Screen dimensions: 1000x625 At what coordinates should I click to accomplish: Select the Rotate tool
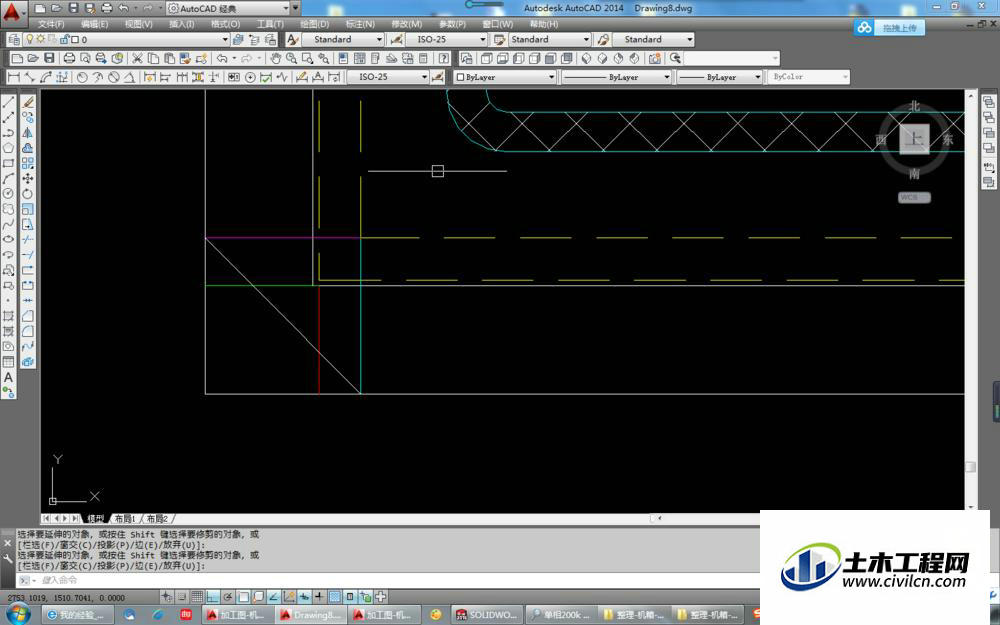(x=28, y=194)
